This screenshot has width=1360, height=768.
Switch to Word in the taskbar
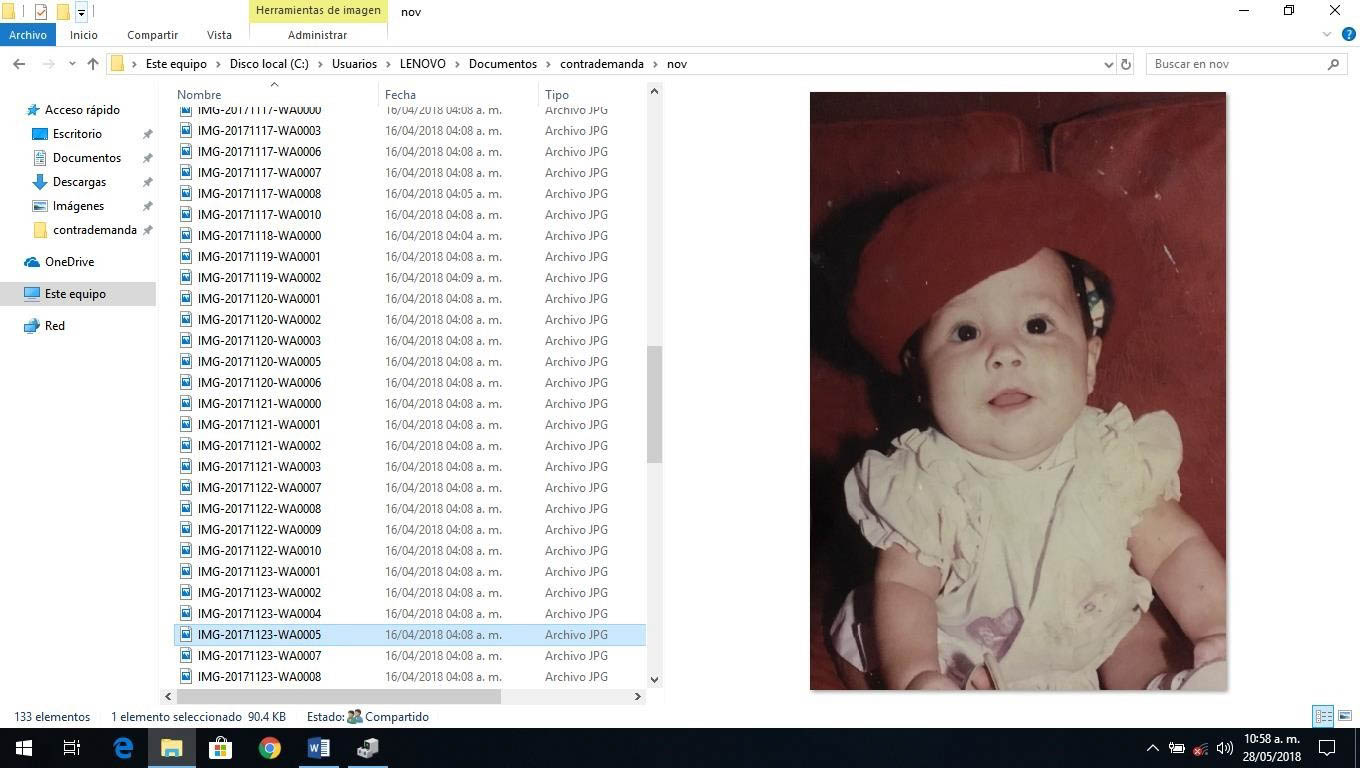(x=319, y=748)
